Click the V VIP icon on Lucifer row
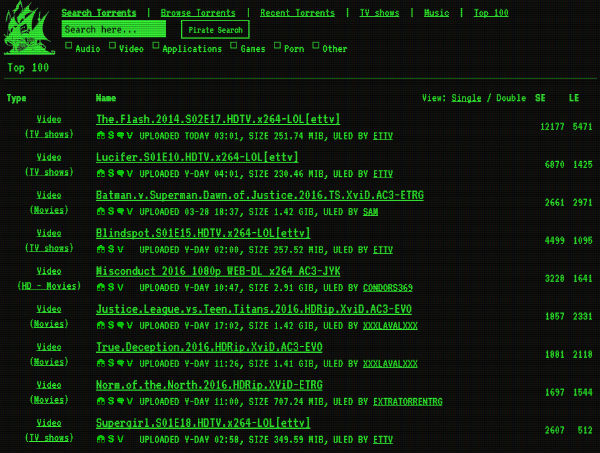 pos(130,173)
